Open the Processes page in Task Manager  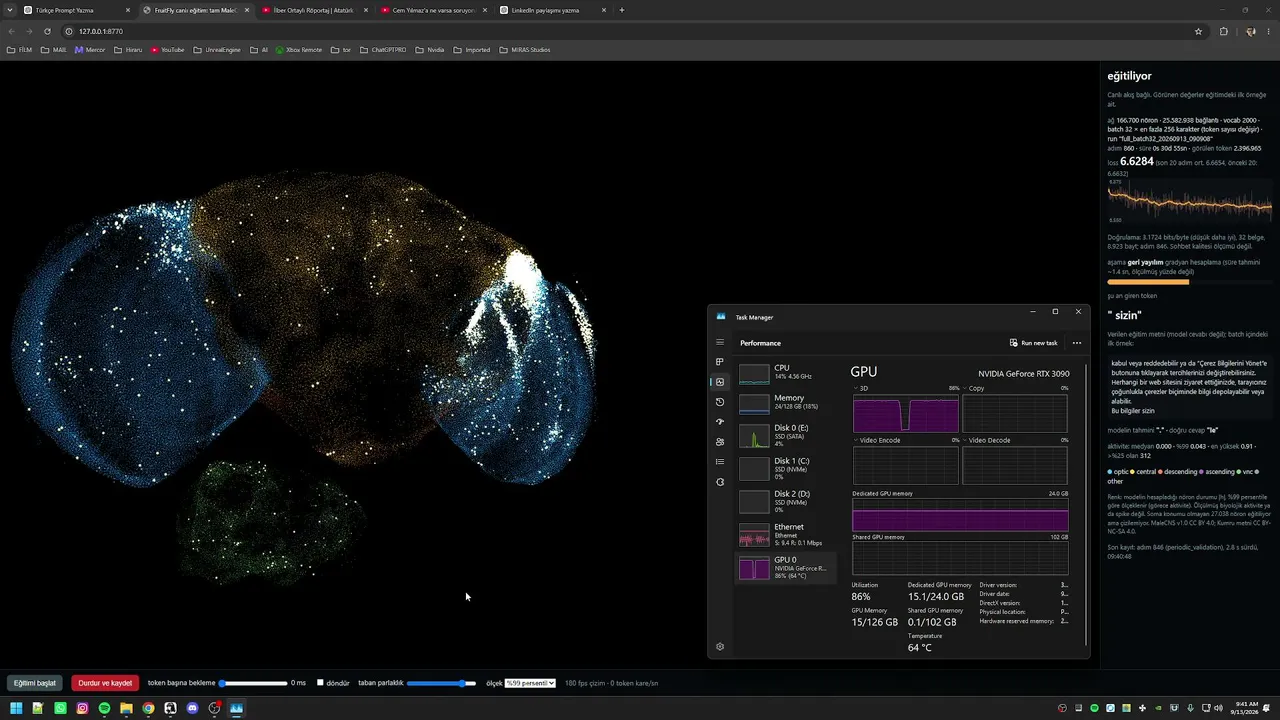[720, 362]
